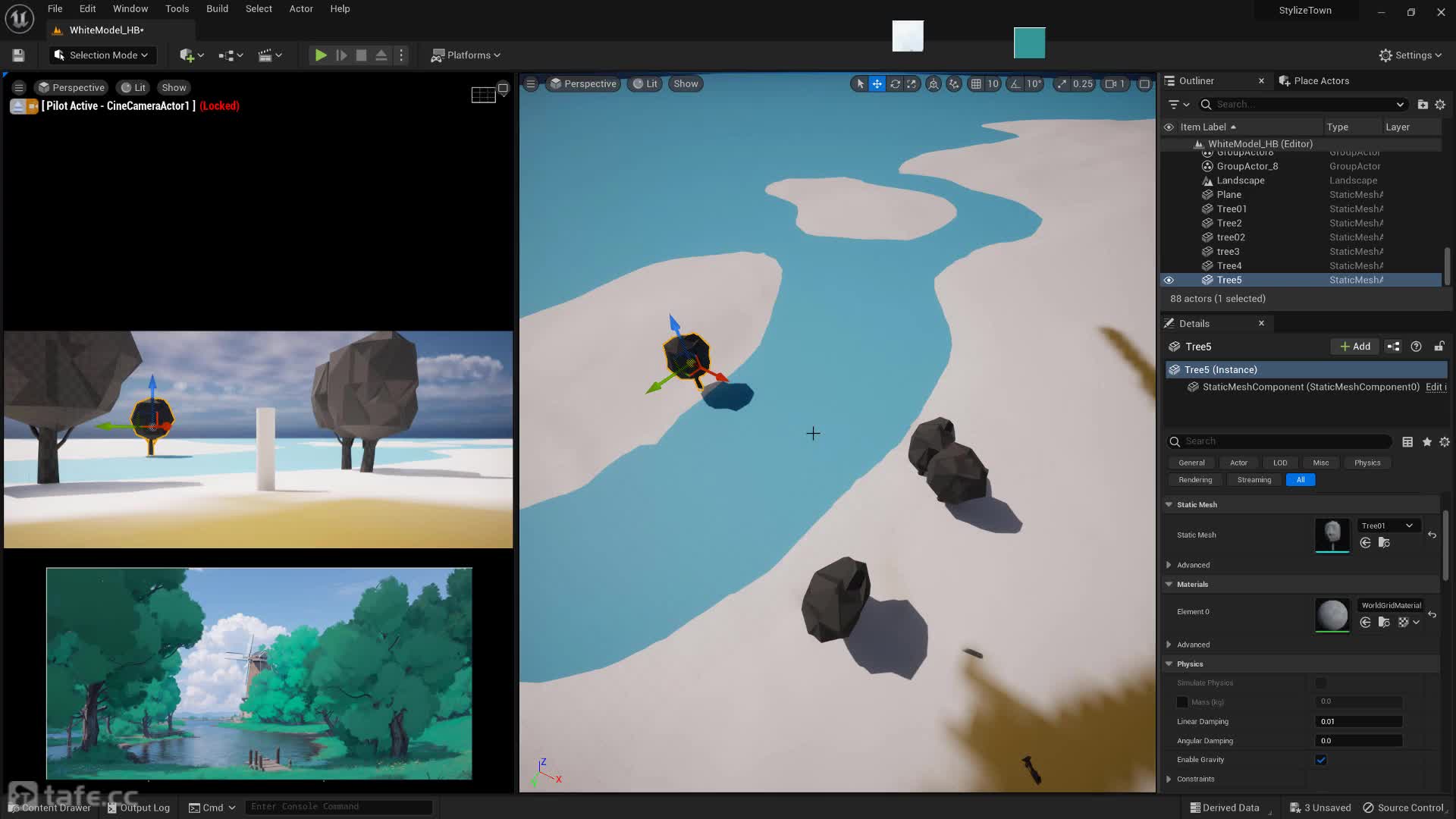The height and width of the screenshot is (819, 1456).
Task: Collapse the Static Mesh section
Action: 1169,505
